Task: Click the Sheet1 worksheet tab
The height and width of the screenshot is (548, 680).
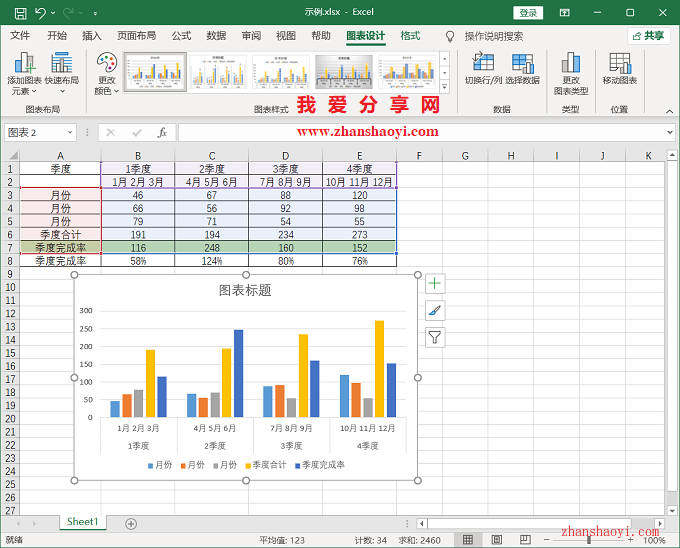Action: pyautogui.click(x=82, y=522)
